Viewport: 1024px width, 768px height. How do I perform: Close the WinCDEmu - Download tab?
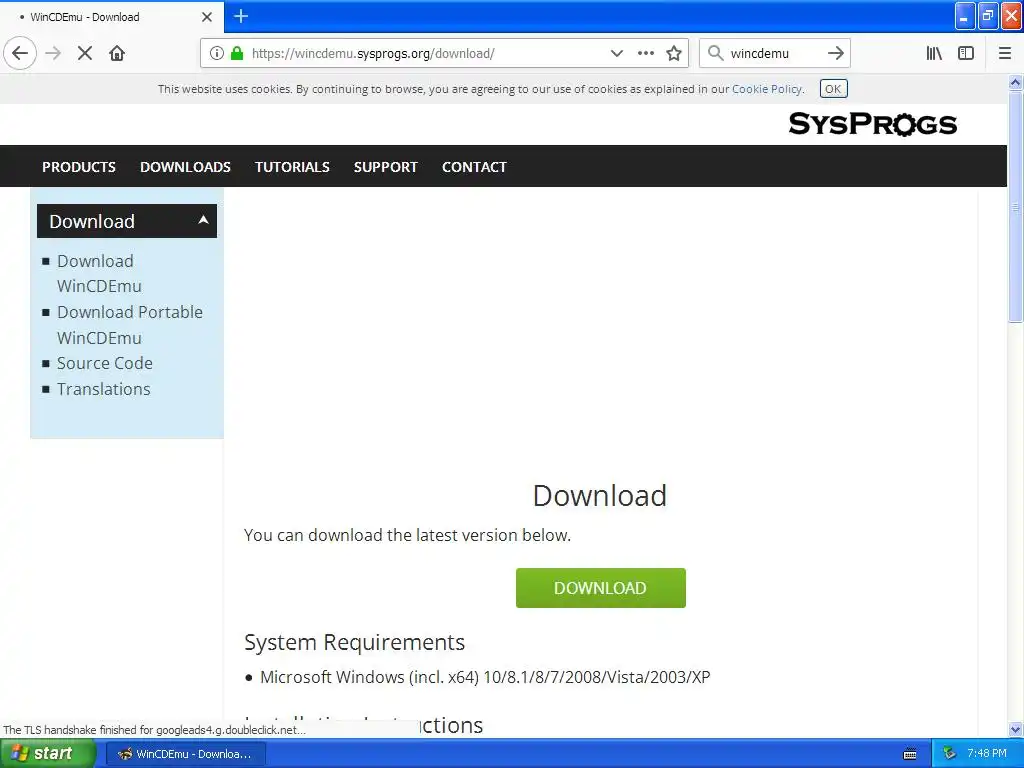(x=207, y=17)
